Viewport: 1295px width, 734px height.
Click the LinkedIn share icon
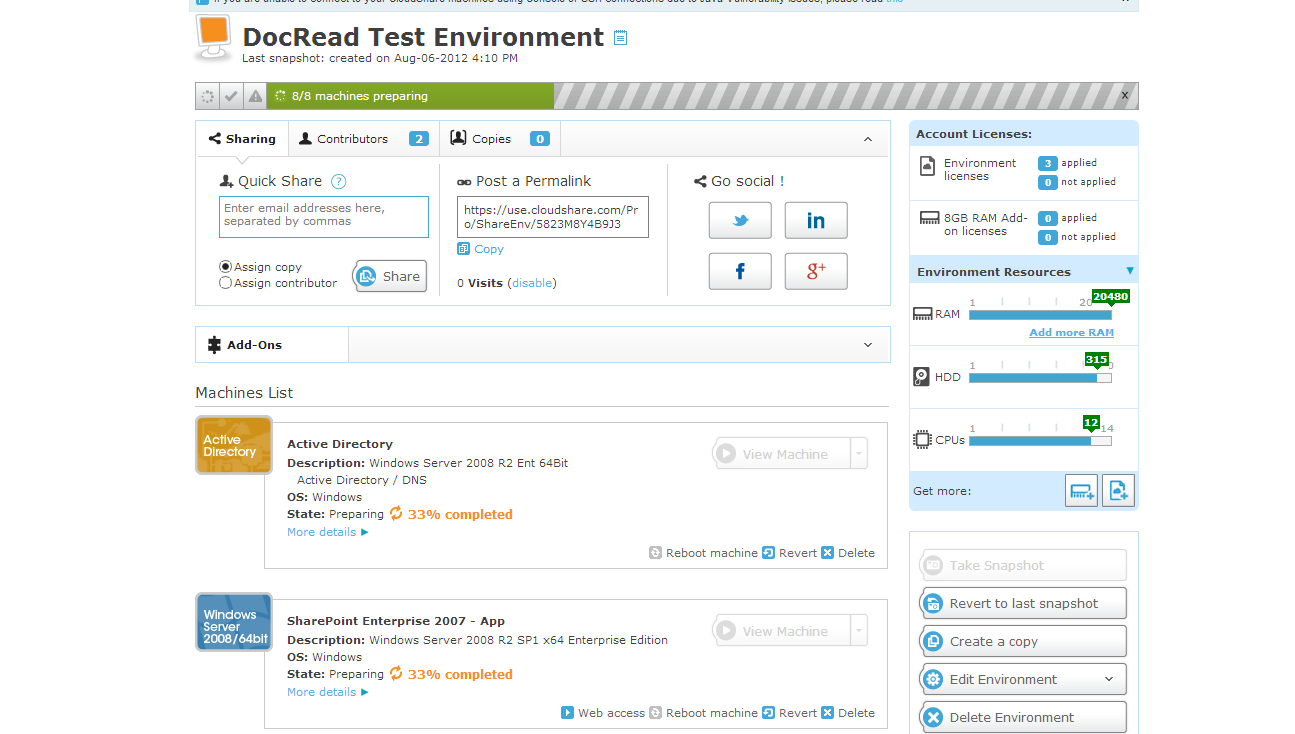tap(815, 221)
